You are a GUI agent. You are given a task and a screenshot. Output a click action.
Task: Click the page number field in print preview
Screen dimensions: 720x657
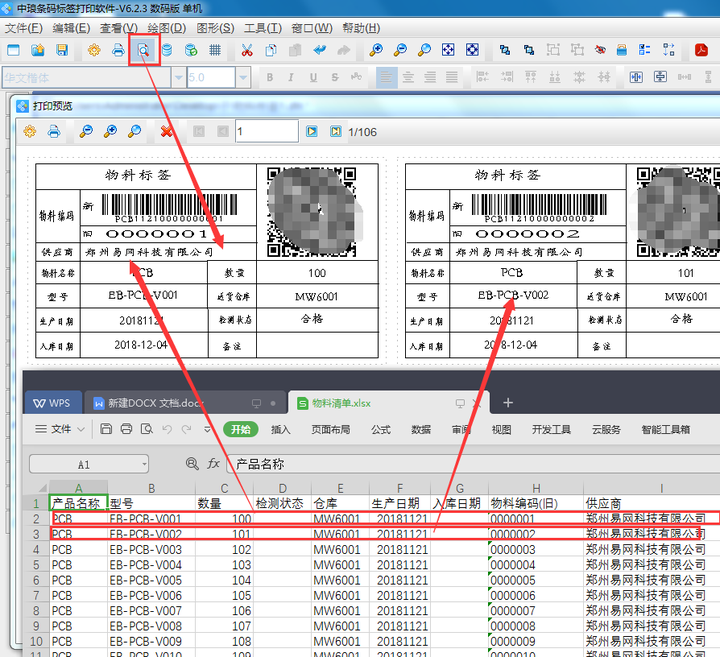click(267, 132)
